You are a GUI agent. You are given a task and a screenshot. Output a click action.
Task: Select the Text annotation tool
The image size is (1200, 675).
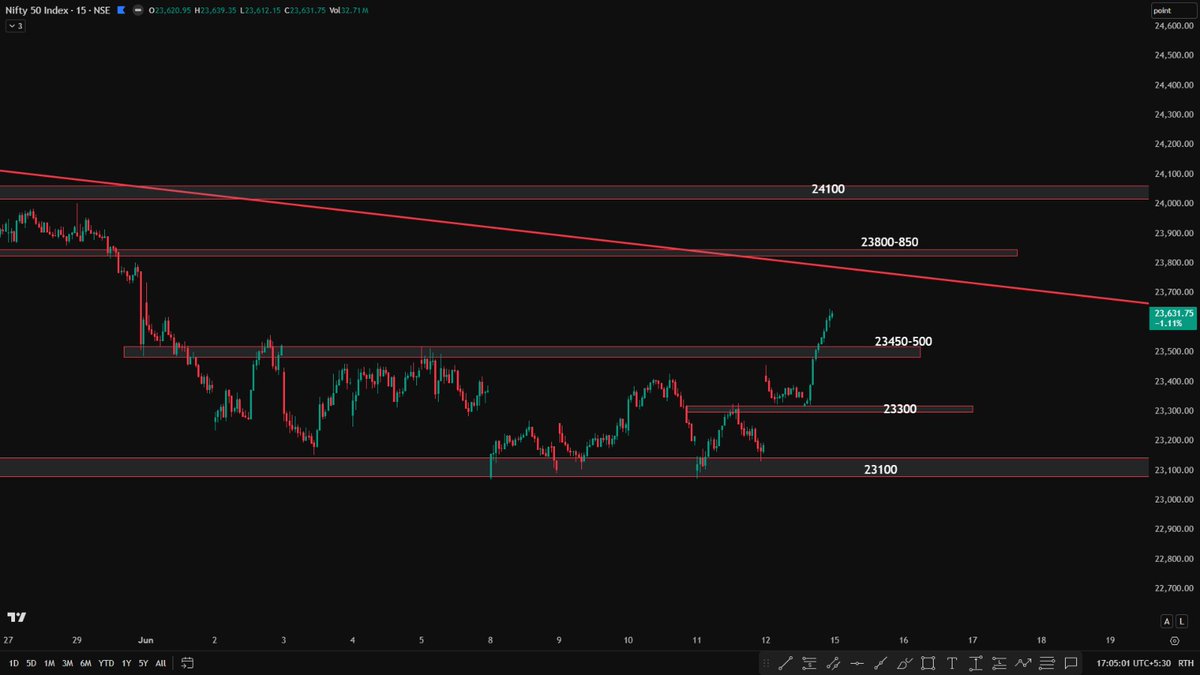click(952, 663)
